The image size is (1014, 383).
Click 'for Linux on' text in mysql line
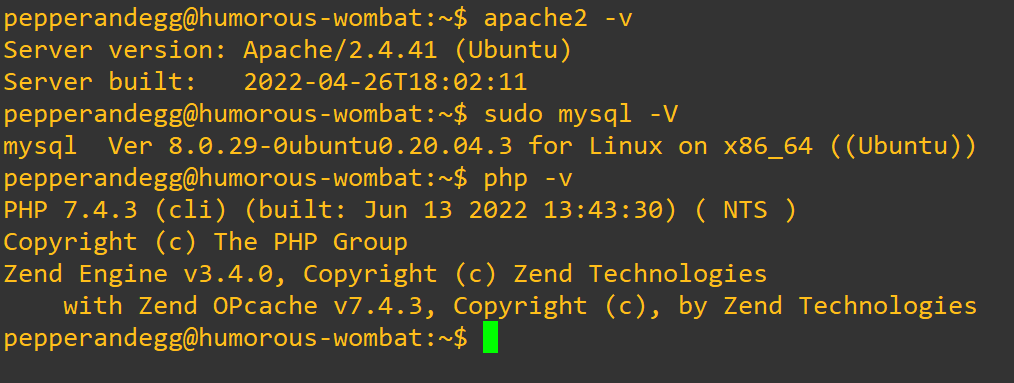[x=618, y=146]
